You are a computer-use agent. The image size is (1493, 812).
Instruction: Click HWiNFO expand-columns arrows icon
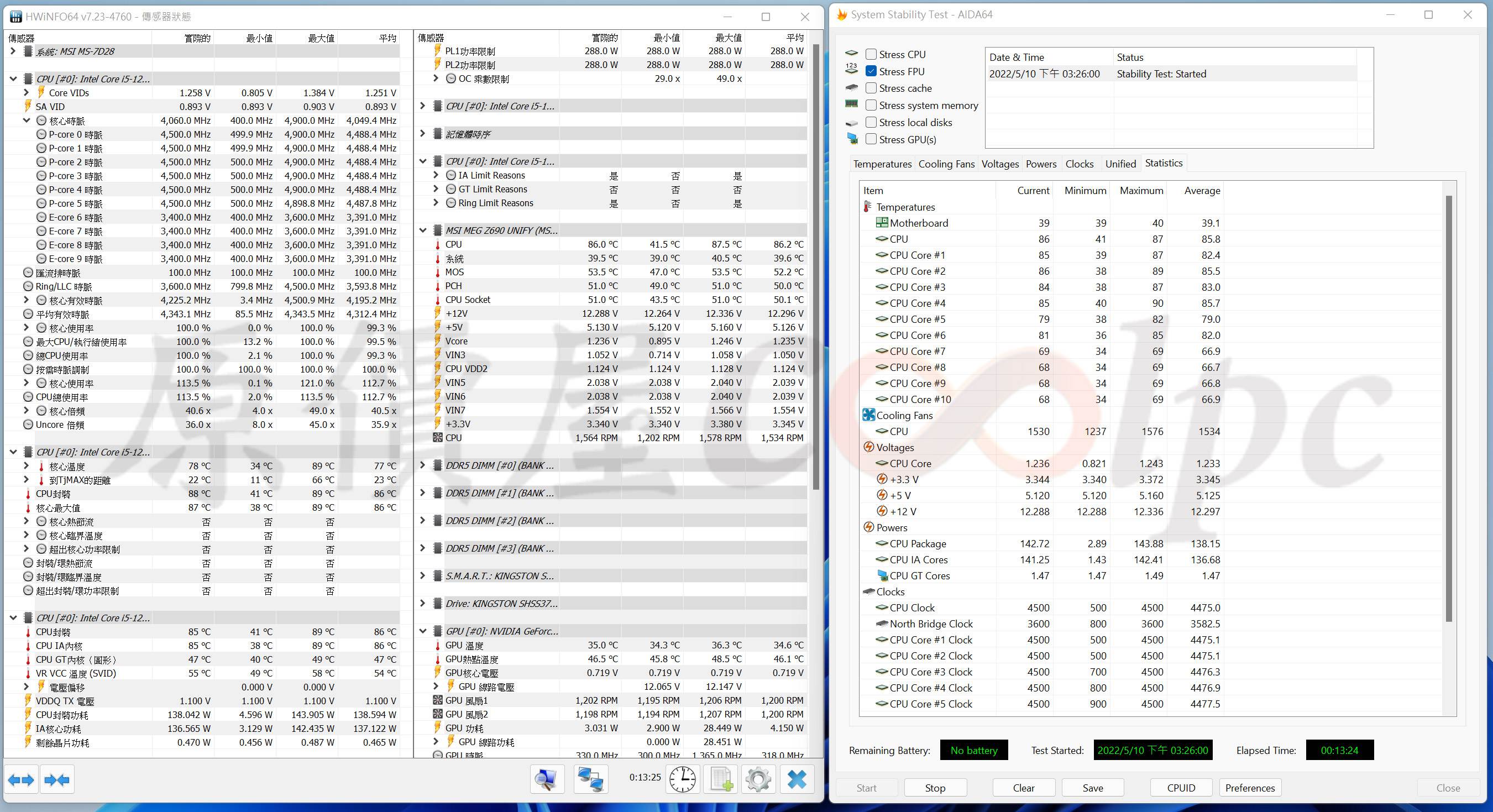[x=22, y=780]
